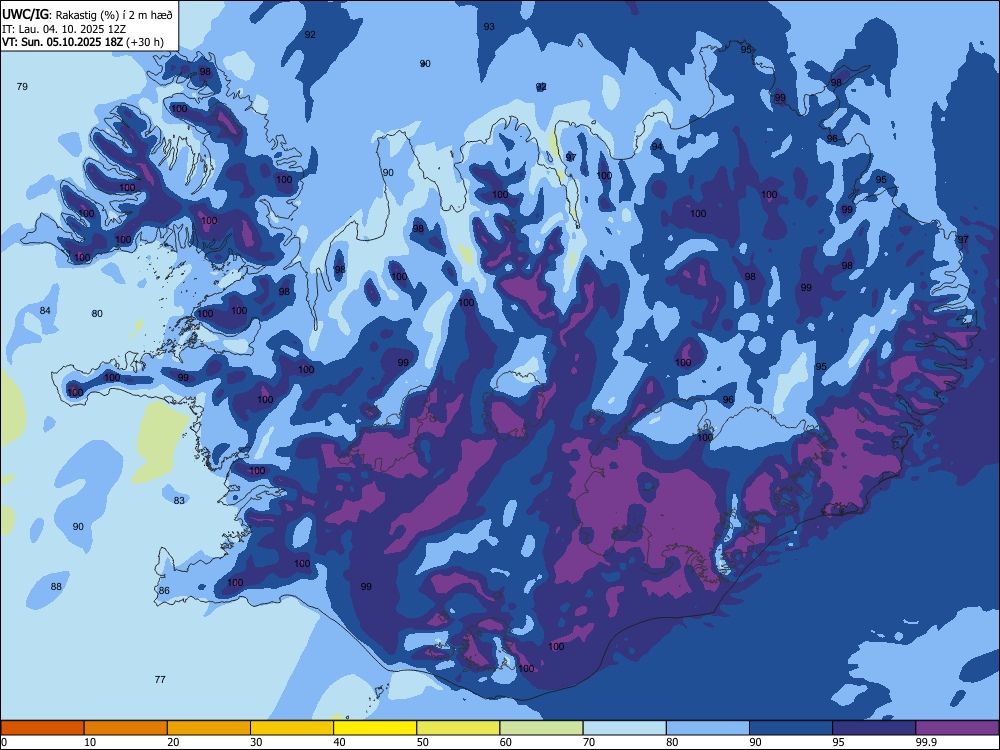Image resolution: width=1000 pixels, height=750 pixels.
Task: Select the '30' legend tick label
Action: tap(256, 742)
